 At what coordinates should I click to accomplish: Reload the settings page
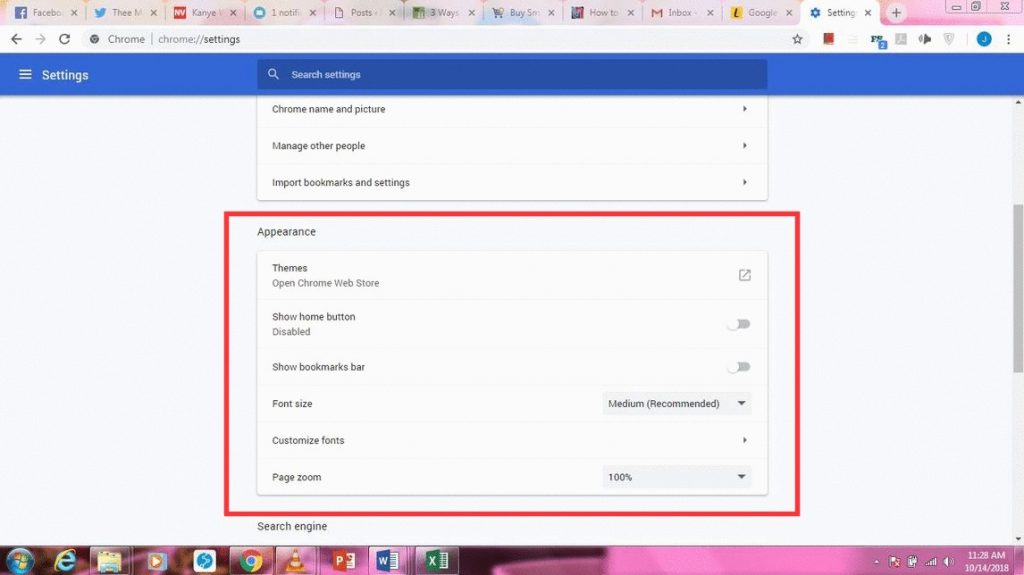click(x=64, y=39)
